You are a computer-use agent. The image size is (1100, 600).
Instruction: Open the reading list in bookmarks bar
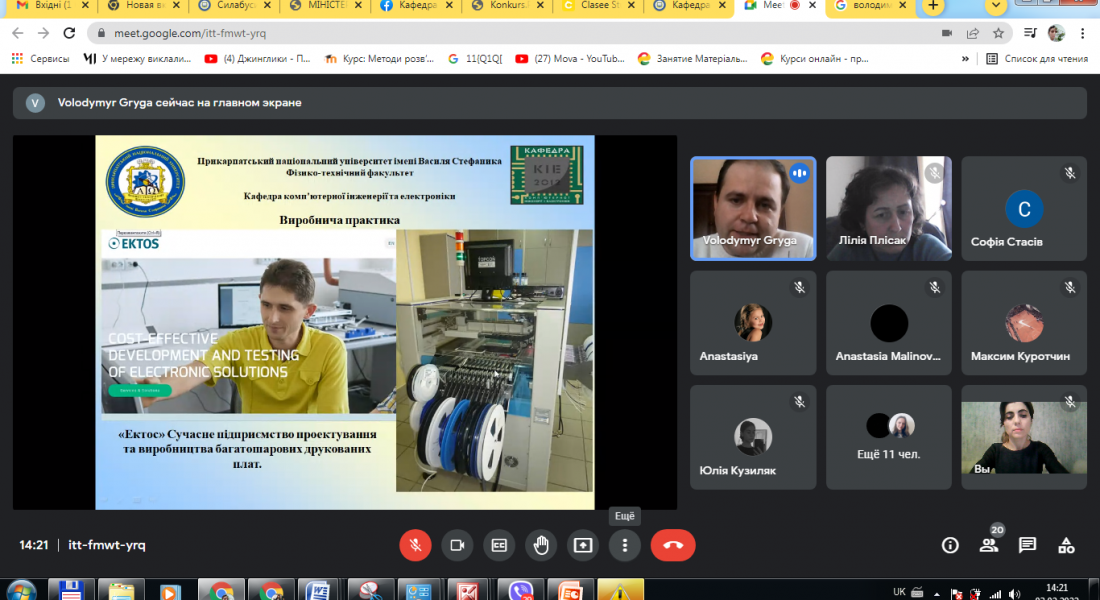tap(1036, 59)
